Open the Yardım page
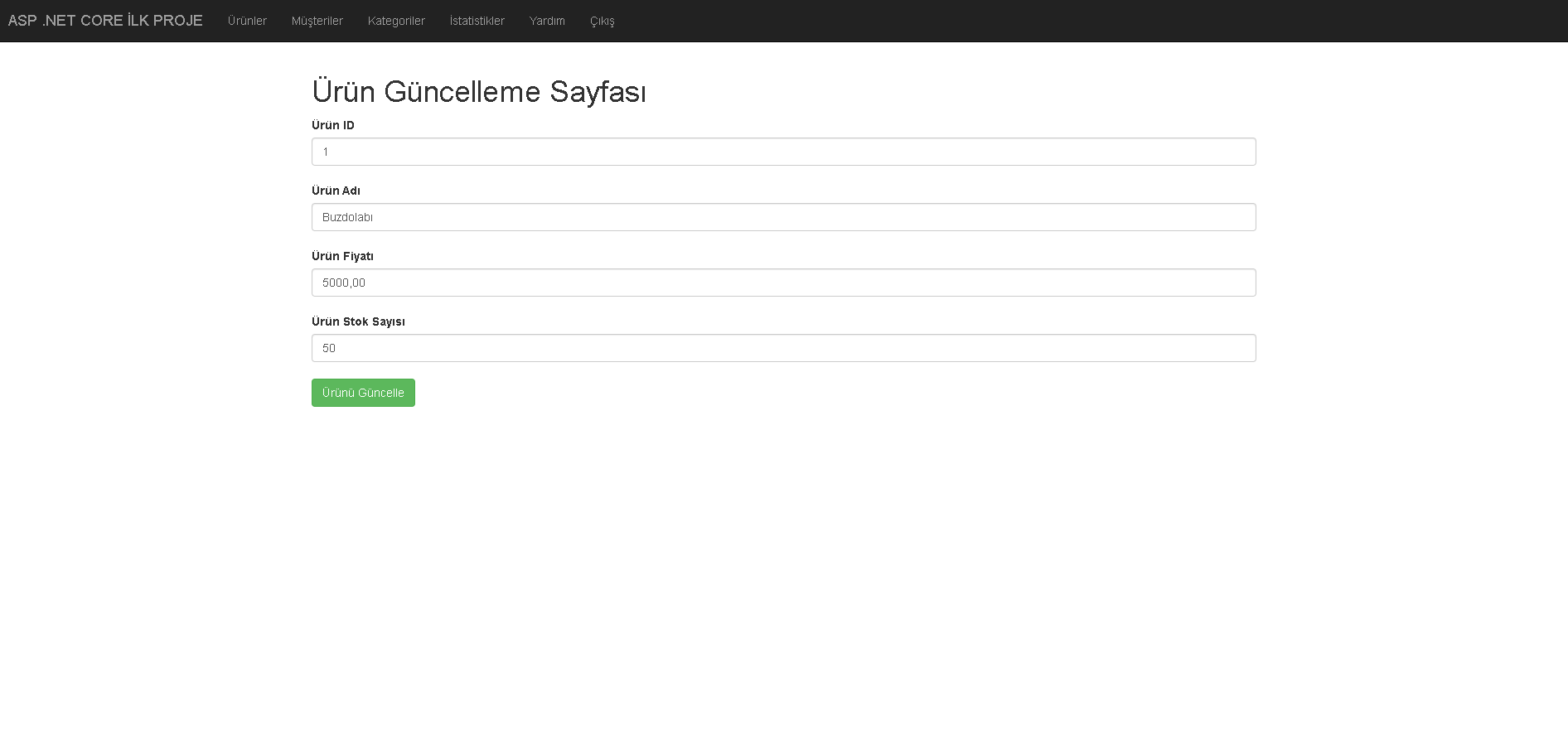The height and width of the screenshot is (749, 1568). point(547,21)
